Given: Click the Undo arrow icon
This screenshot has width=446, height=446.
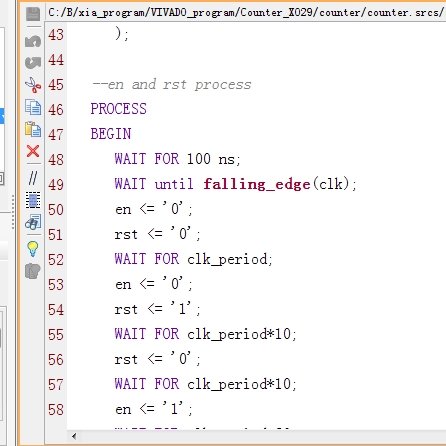Looking at the screenshot, I should (33, 41).
